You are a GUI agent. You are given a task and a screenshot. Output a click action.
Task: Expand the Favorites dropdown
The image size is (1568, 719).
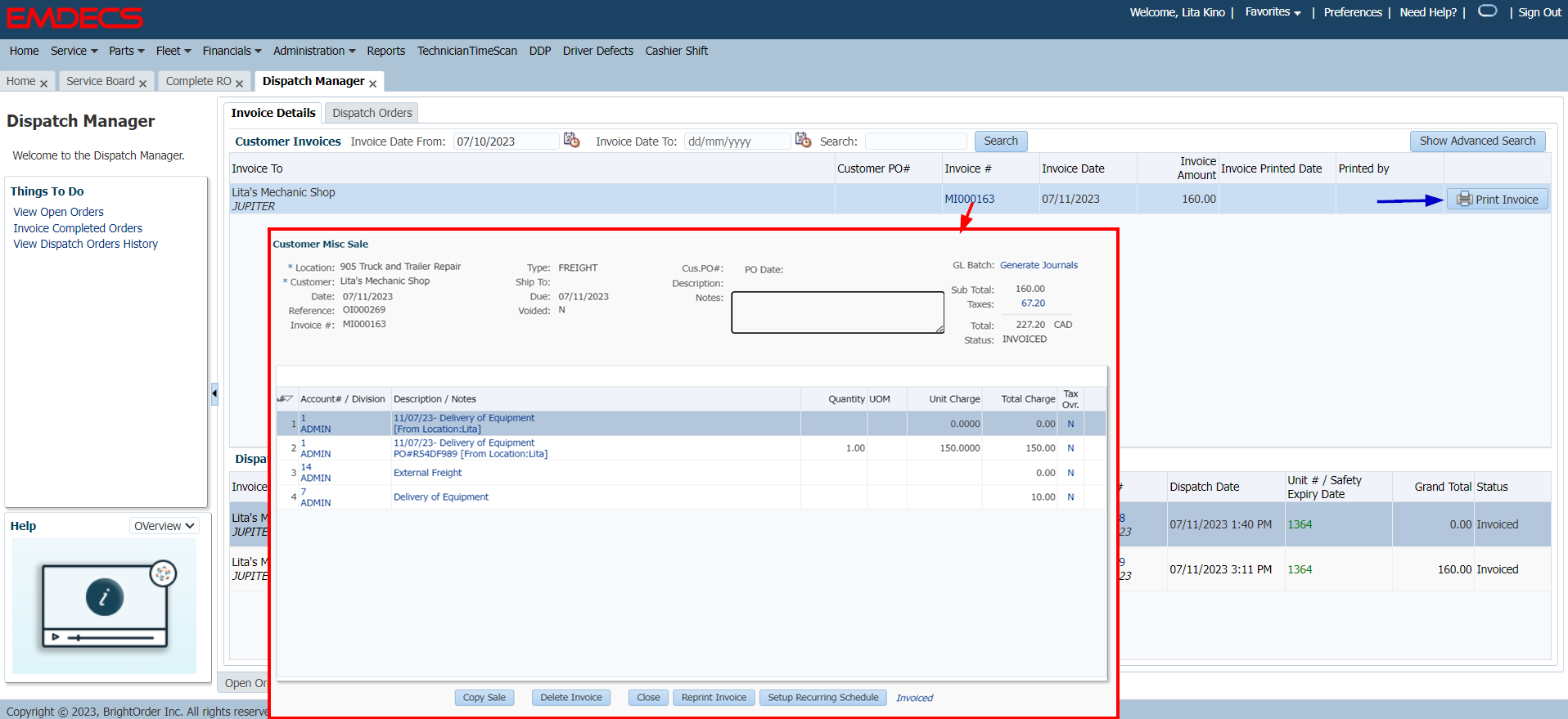pos(1273,12)
